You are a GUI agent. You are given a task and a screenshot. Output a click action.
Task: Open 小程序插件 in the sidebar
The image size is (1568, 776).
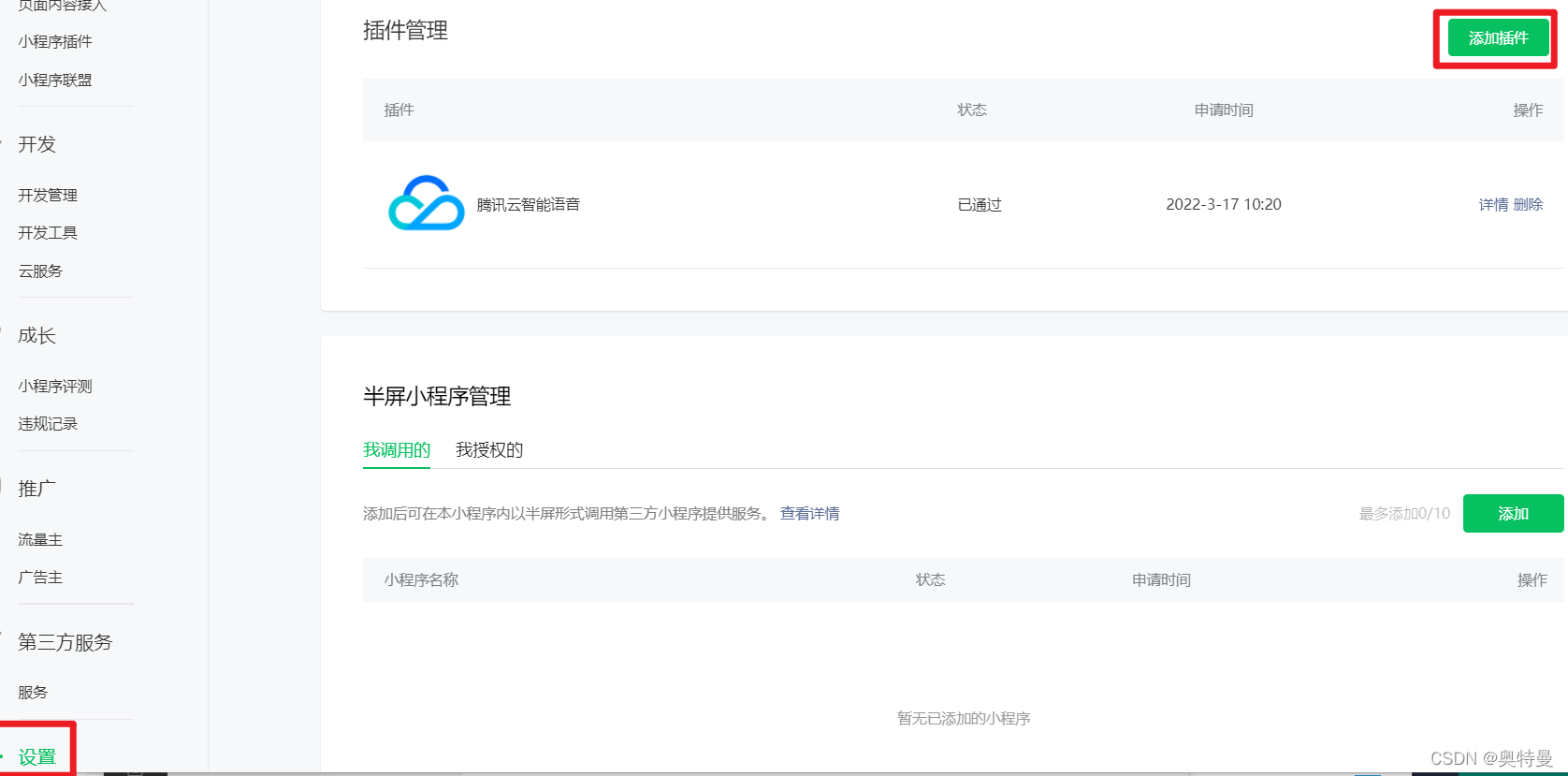point(55,41)
